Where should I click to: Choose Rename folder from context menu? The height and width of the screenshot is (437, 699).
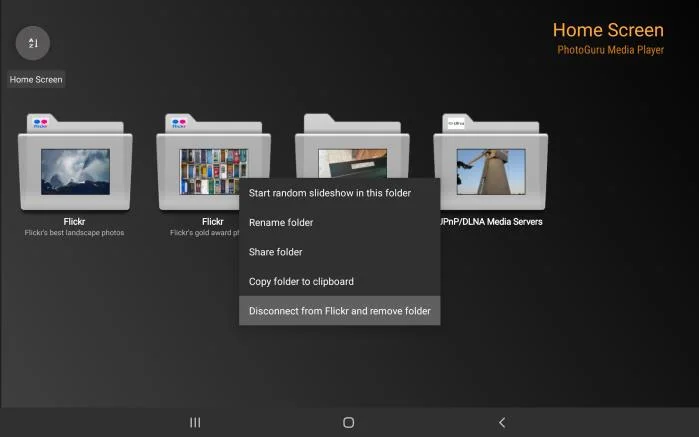coord(340,223)
